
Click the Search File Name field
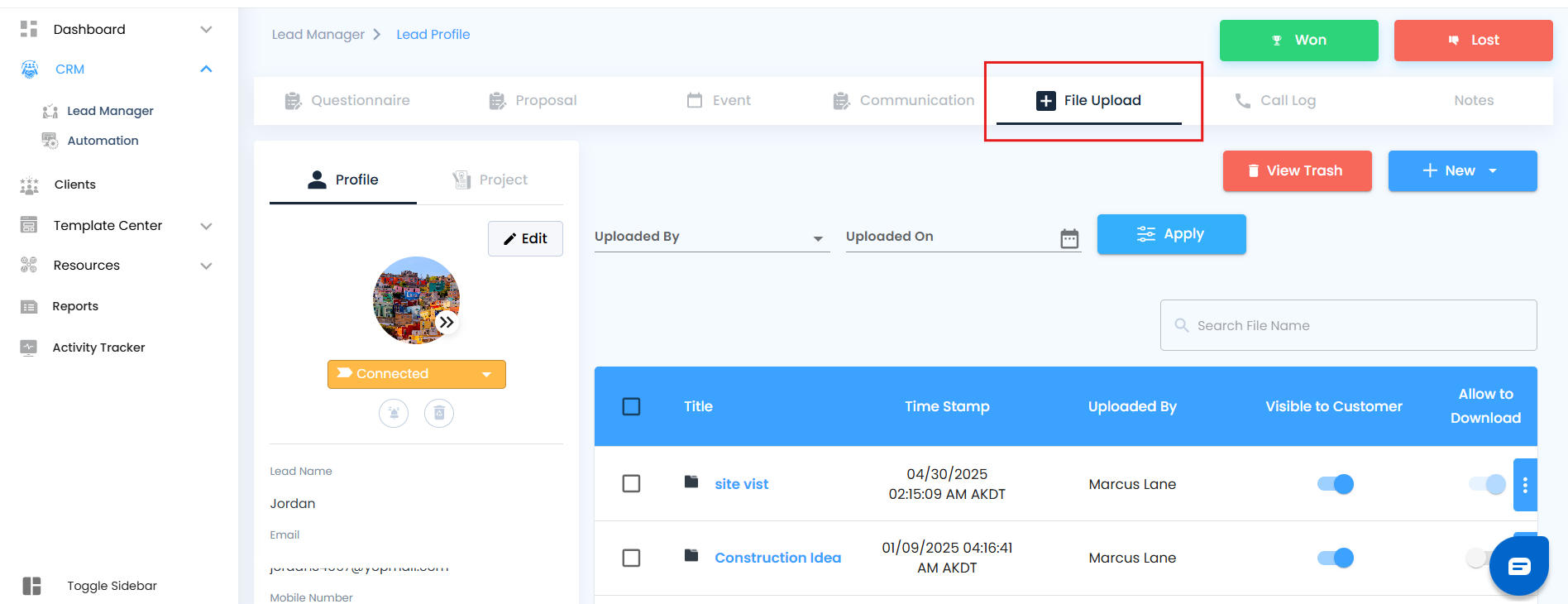(x=1348, y=325)
